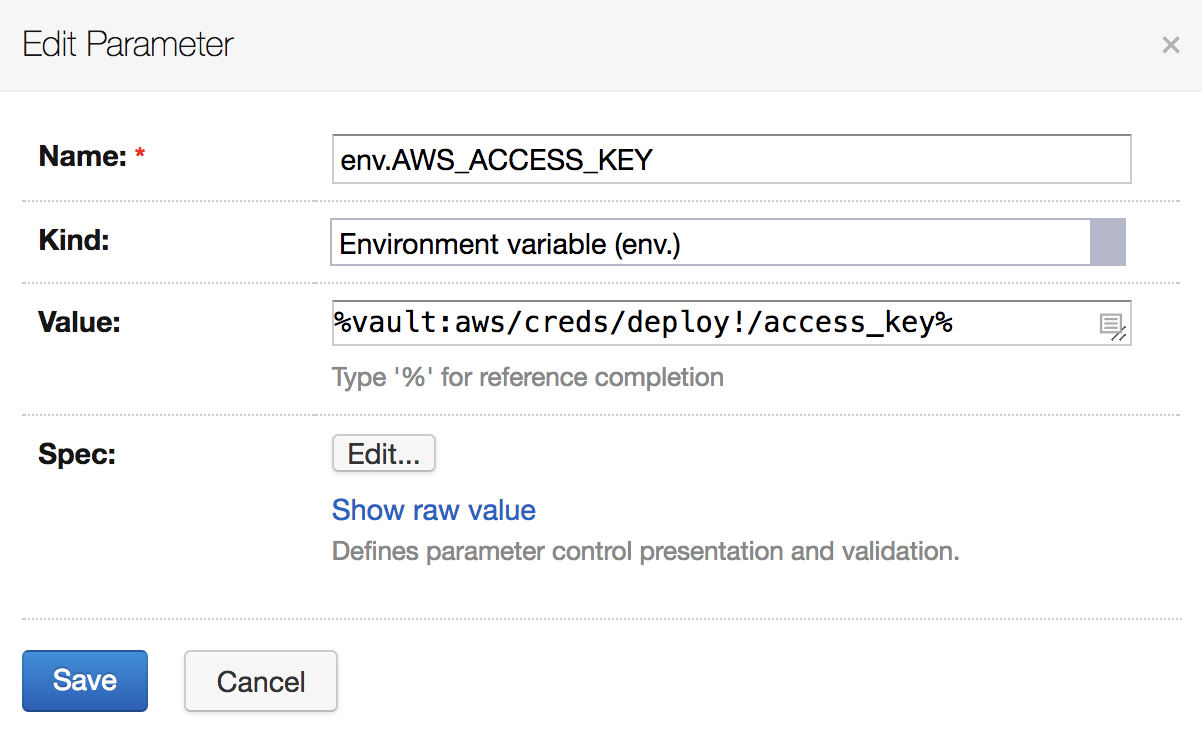The height and width of the screenshot is (736, 1202).
Task: Click the gray arrow of Kind selector
Action: pyautogui.click(x=1108, y=243)
